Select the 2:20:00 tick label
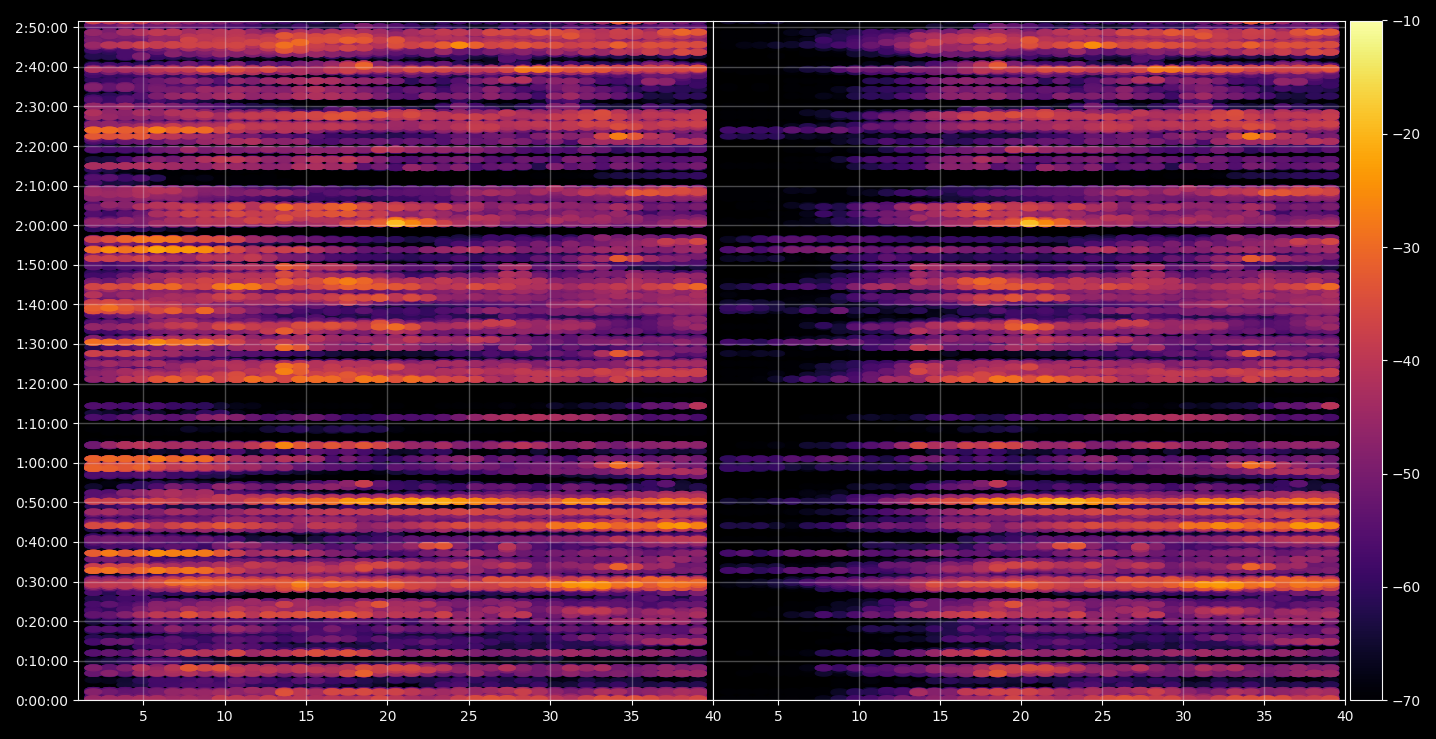Image resolution: width=1436 pixels, height=739 pixels. point(41,147)
